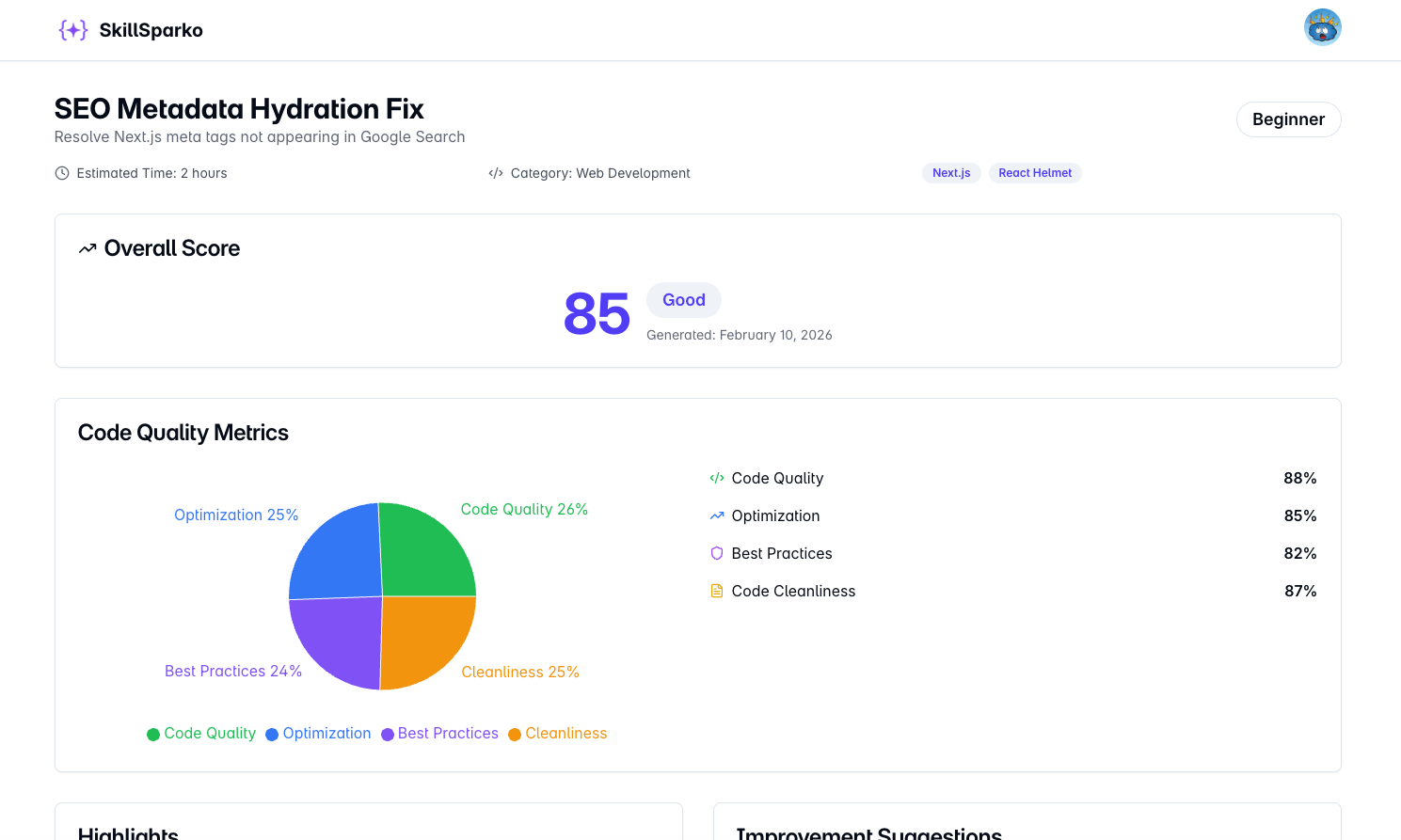Click the purple Best Practices shield icon
The height and width of the screenshot is (840, 1401).
coord(716,553)
